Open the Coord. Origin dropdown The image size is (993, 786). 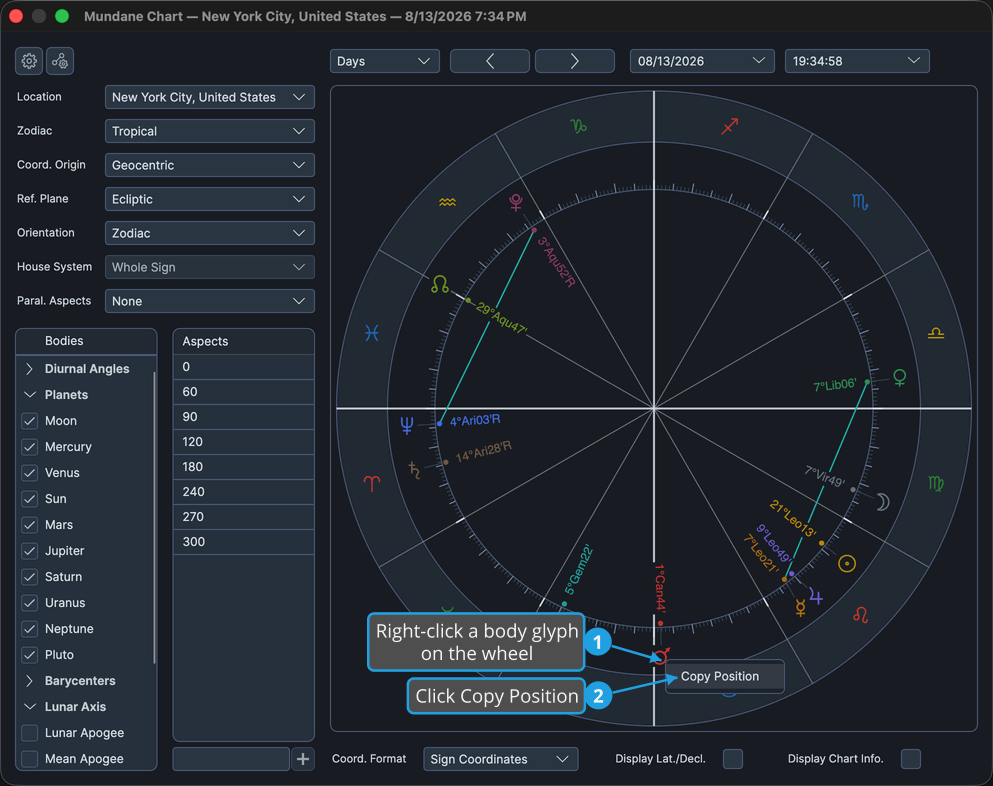pyautogui.click(x=210, y=165)
